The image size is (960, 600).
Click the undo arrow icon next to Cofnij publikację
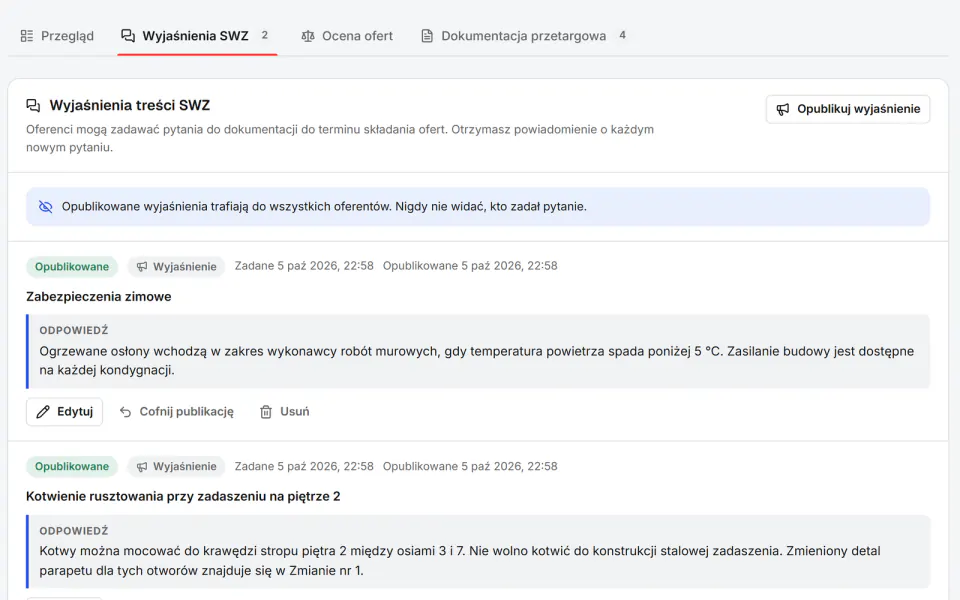(126, 411)
